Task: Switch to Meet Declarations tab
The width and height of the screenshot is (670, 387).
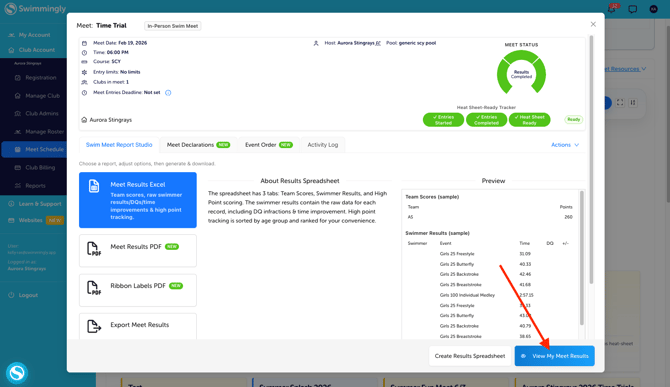Action: (x=198, y=145)
